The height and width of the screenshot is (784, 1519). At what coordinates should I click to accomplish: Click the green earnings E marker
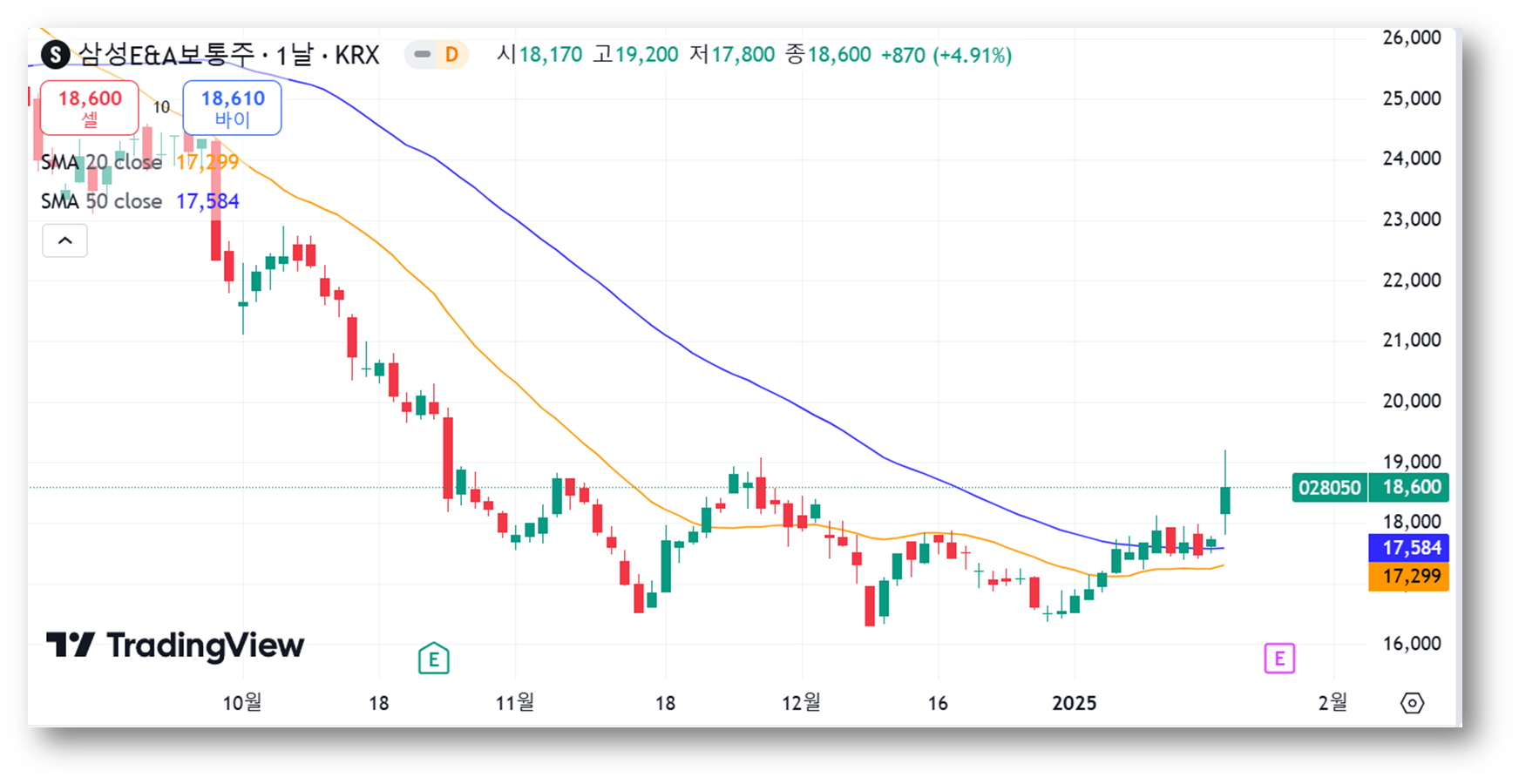tap(433, 659)
